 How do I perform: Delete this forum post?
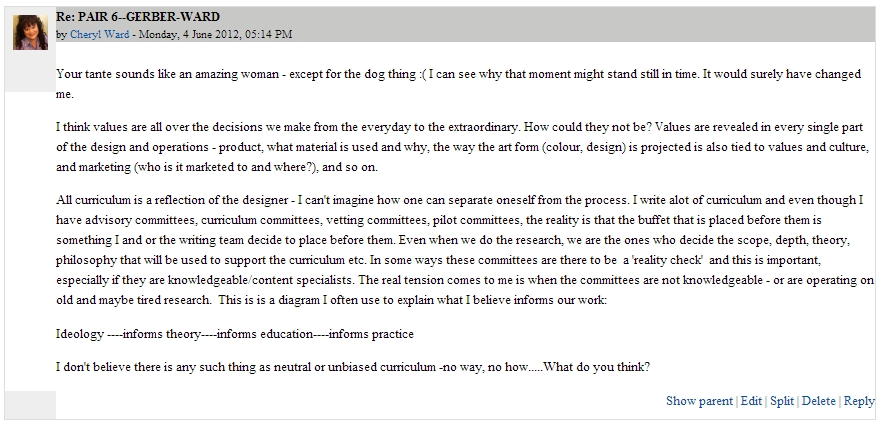pos(818,401)
